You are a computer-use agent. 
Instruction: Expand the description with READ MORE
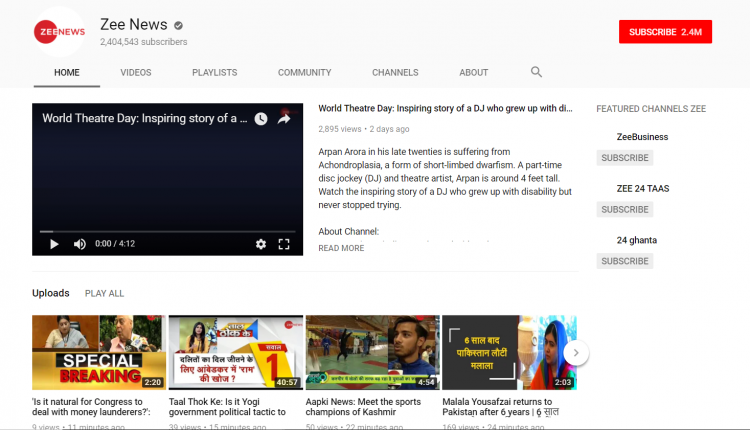coord(341,248)
